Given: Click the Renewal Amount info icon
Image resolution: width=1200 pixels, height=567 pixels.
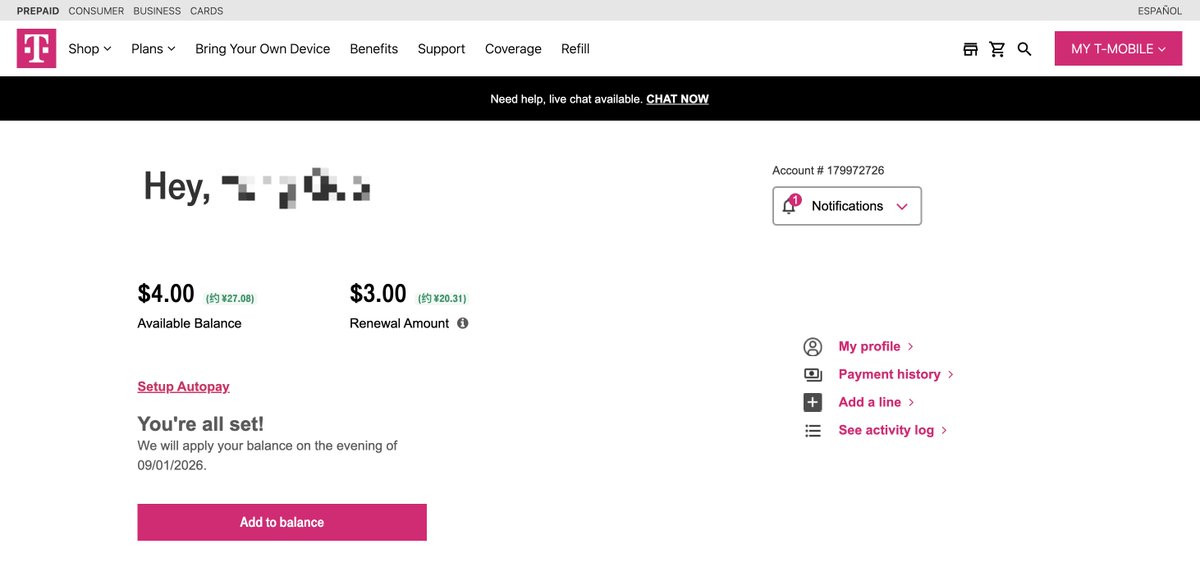Looking at the screenshot, I should [462, 323].
